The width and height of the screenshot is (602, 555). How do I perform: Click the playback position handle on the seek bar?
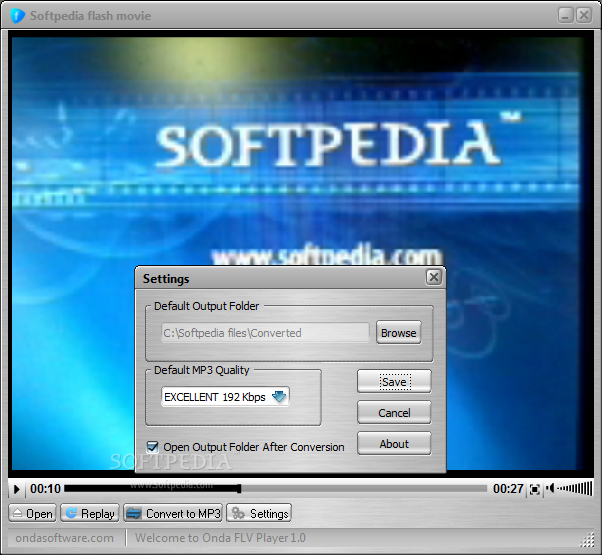(x=239, y=489)
